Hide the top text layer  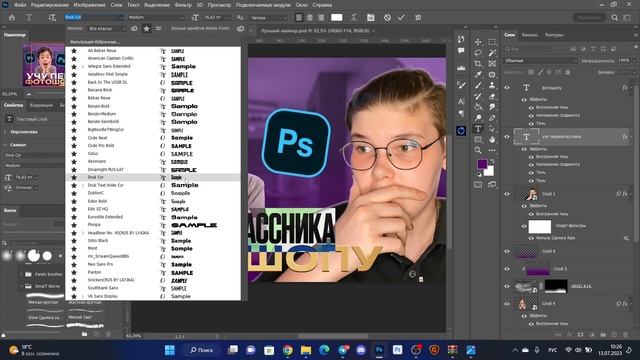click(507, 88)
